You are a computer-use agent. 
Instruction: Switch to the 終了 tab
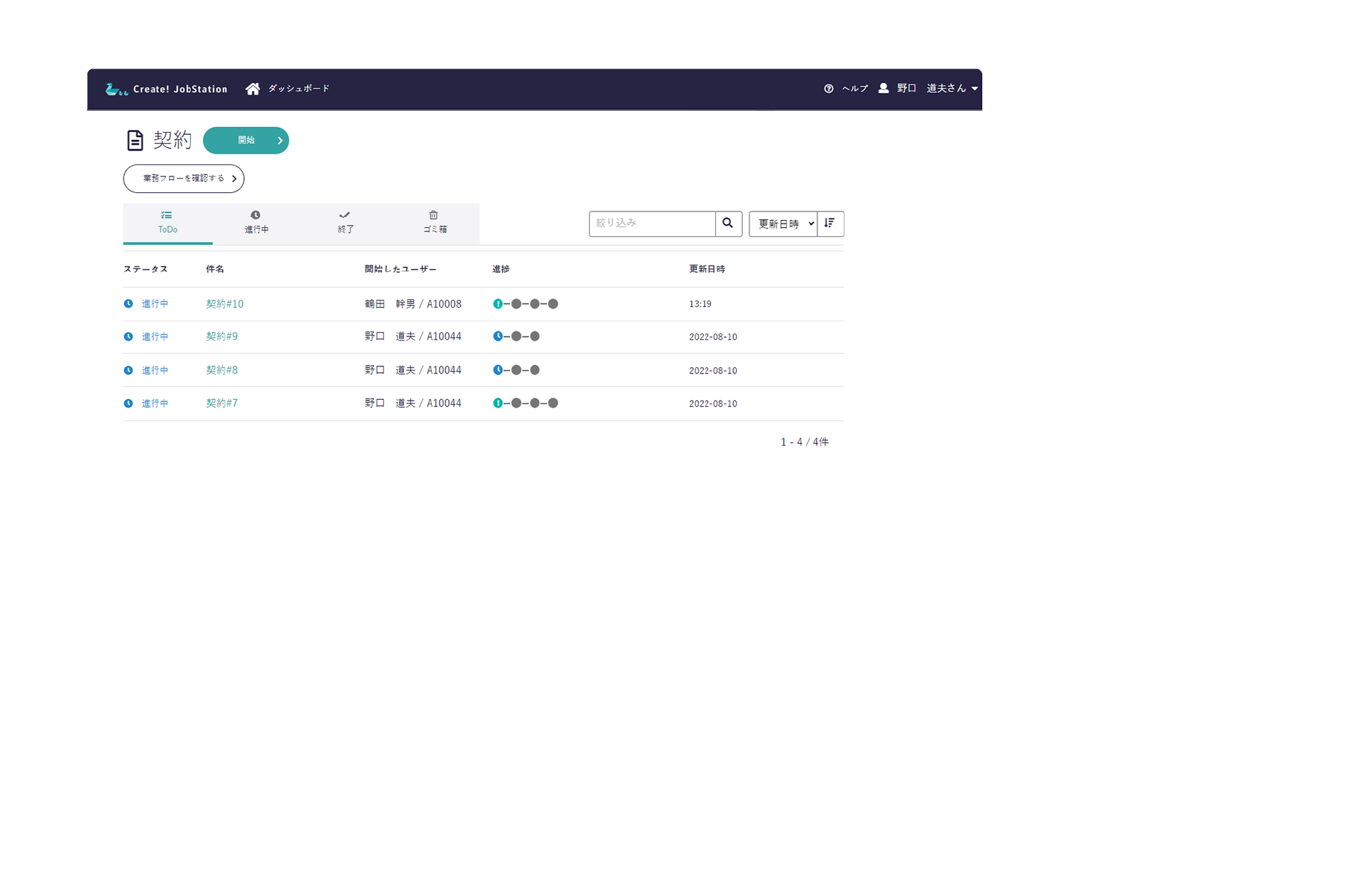click(x=345, y=223)
